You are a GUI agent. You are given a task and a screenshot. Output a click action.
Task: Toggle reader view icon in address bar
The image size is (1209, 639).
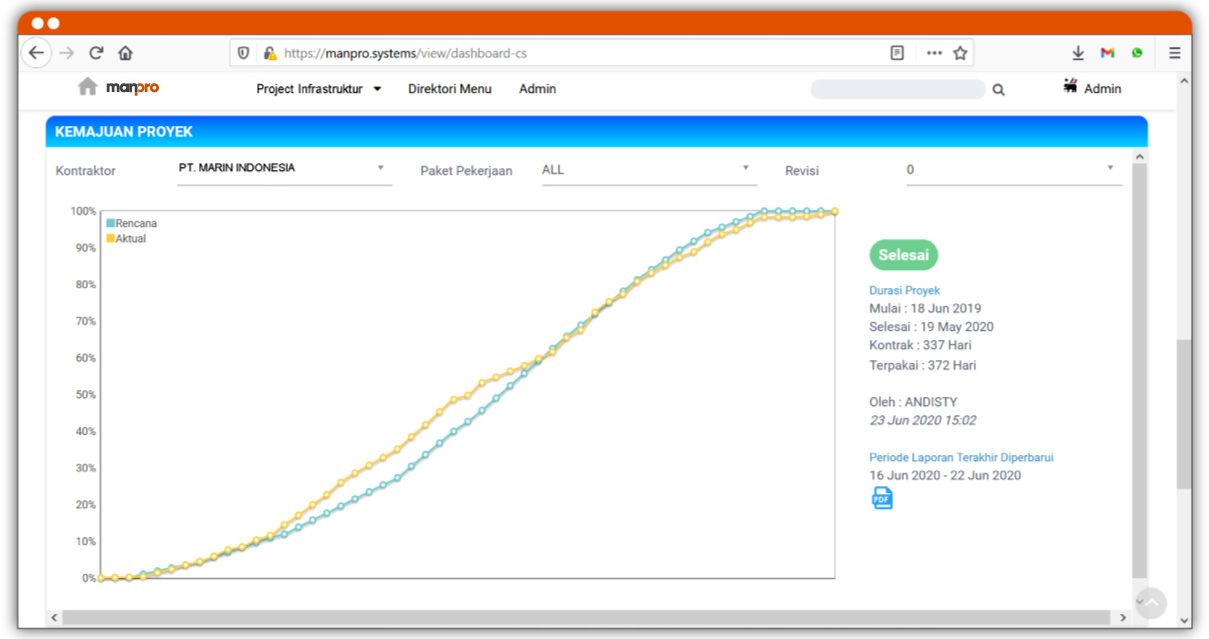pos(897,53)
